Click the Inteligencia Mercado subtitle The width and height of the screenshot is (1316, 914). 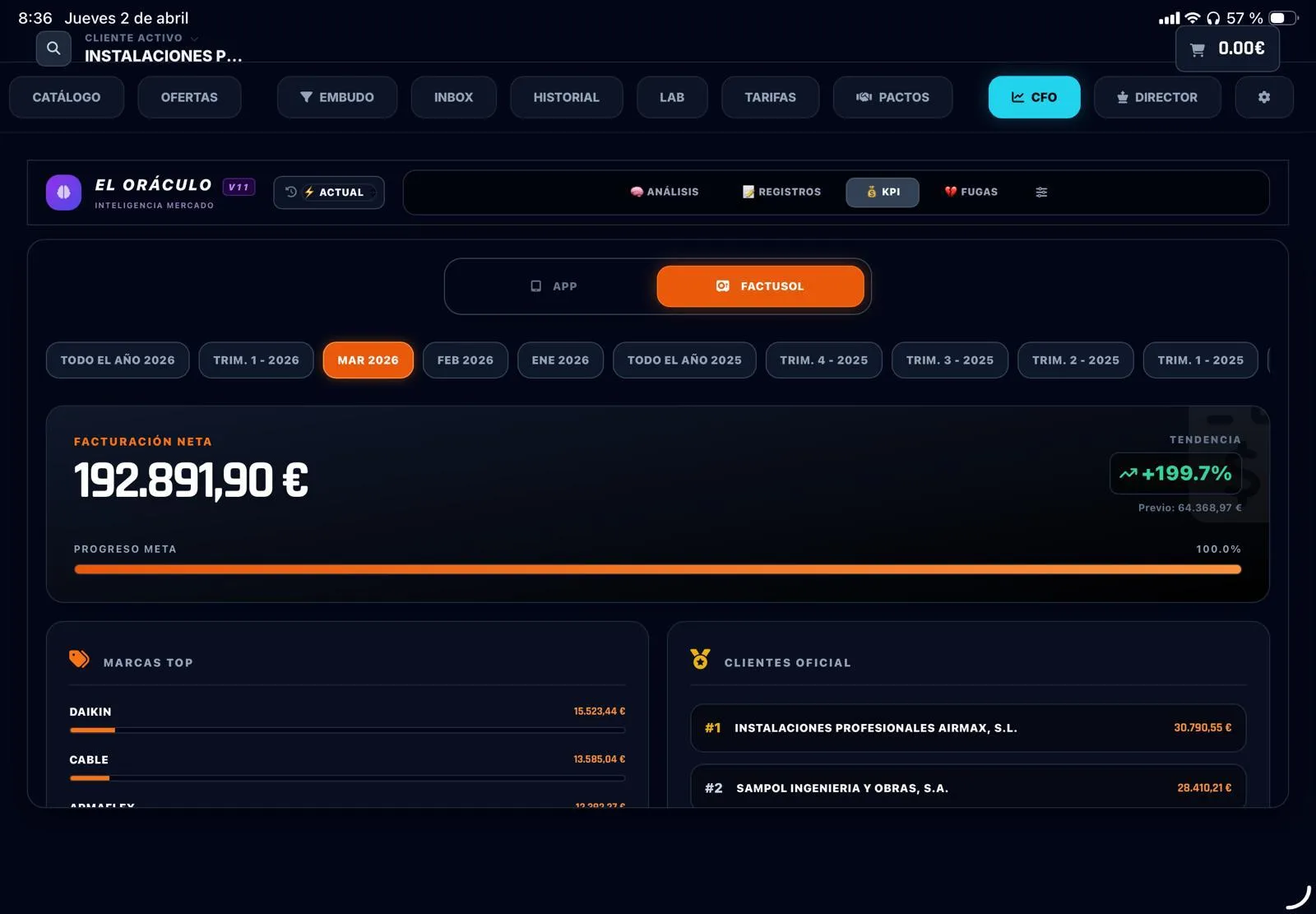coord(155,206)
